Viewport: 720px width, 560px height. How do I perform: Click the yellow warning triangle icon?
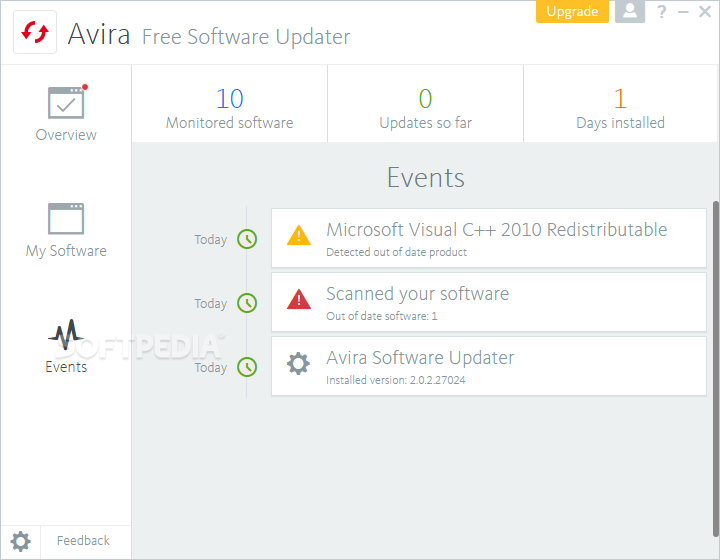[299, 235]
